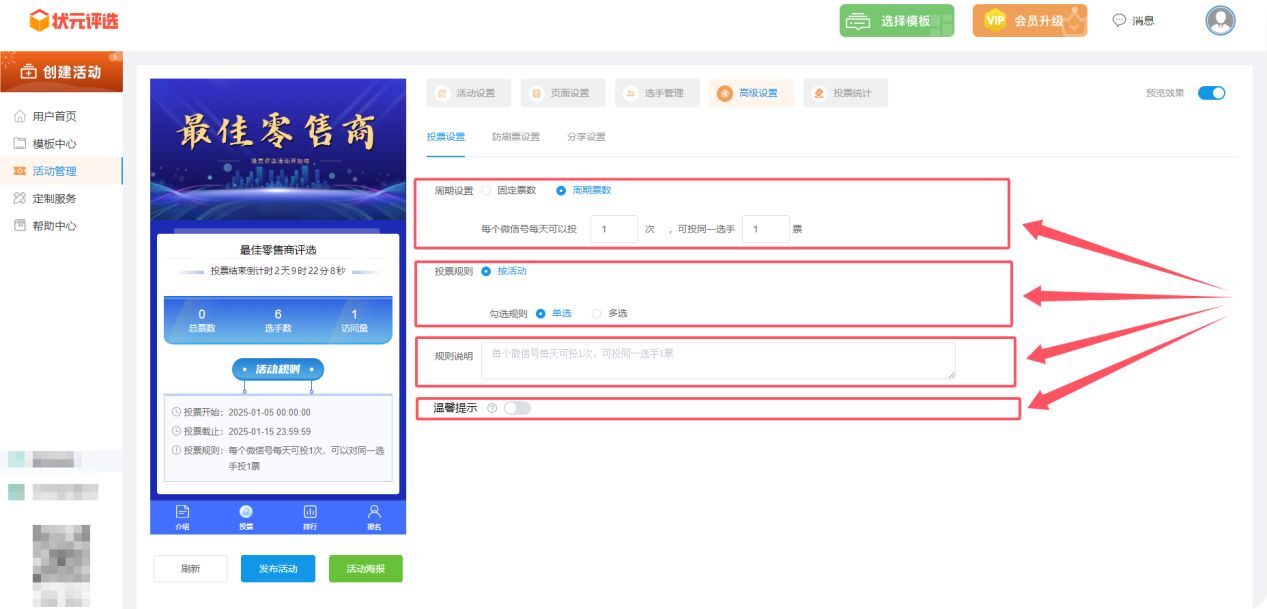
Task: Open the 投票统计 tab
Action: [845, 93]
